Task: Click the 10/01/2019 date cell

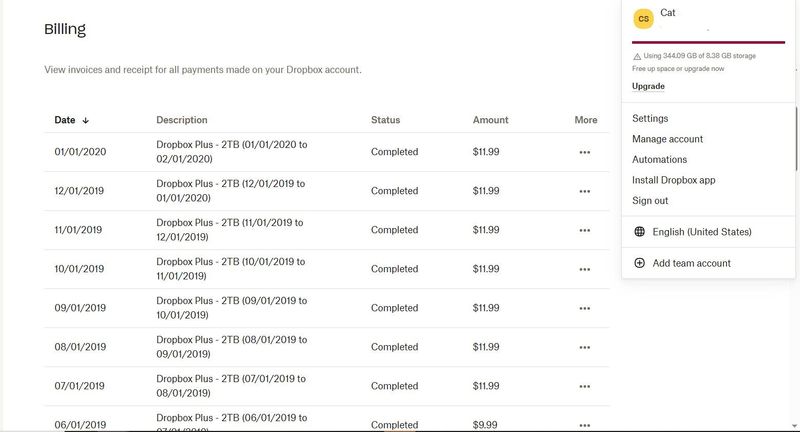Action: click(79, 269)
